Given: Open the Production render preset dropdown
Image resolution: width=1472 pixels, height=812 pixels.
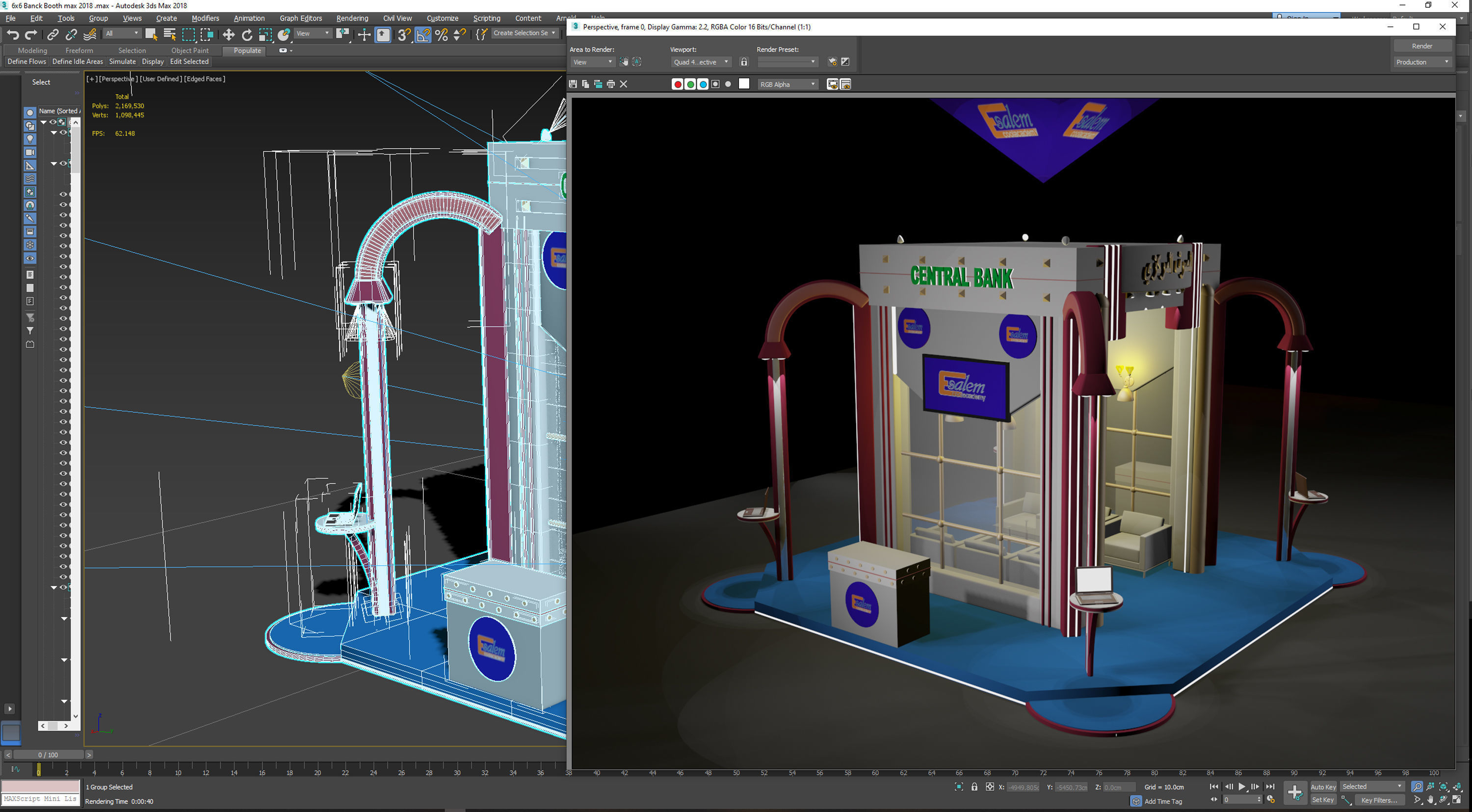Looking at the screenshot, I should [x=1422, y=62].
